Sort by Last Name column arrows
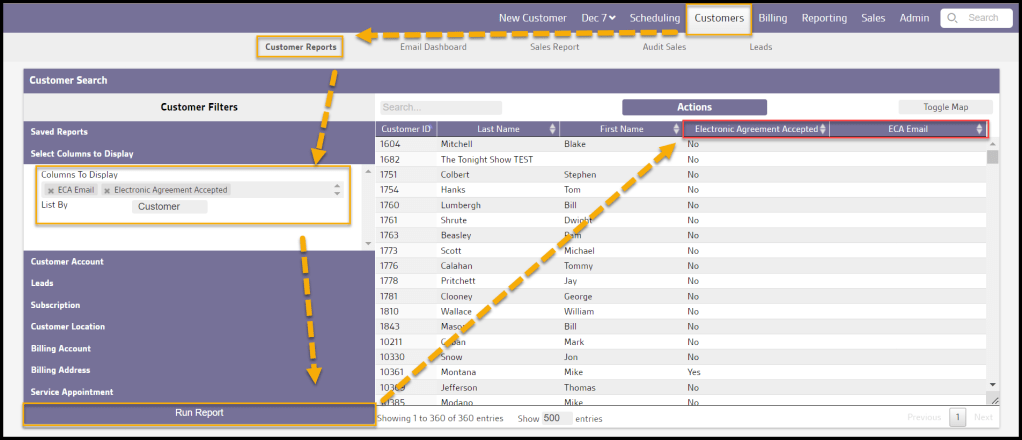The height and width of the screenshot is (440, 1022). [553, 129]
